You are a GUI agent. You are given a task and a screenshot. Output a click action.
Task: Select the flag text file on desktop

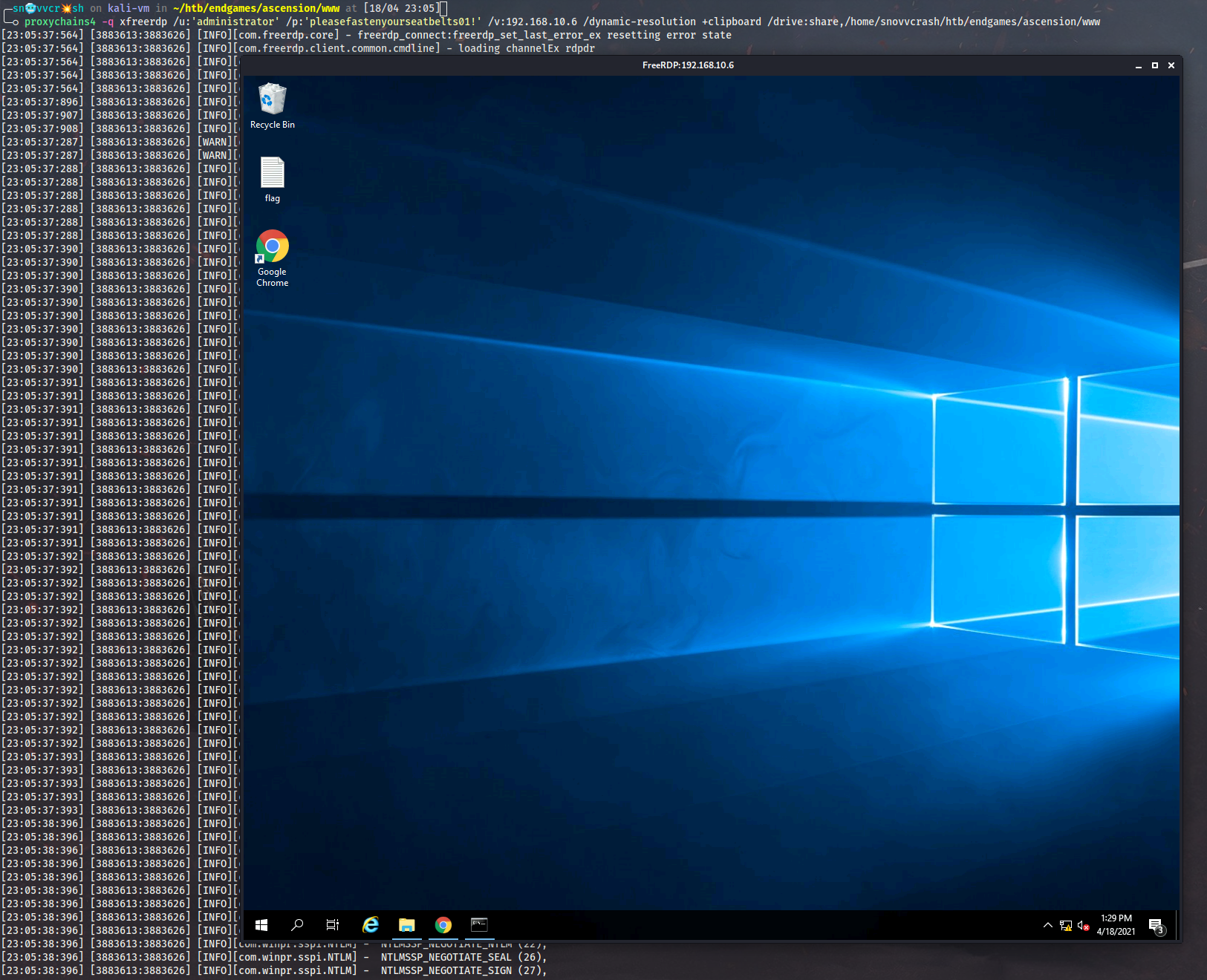click(272, 178)
